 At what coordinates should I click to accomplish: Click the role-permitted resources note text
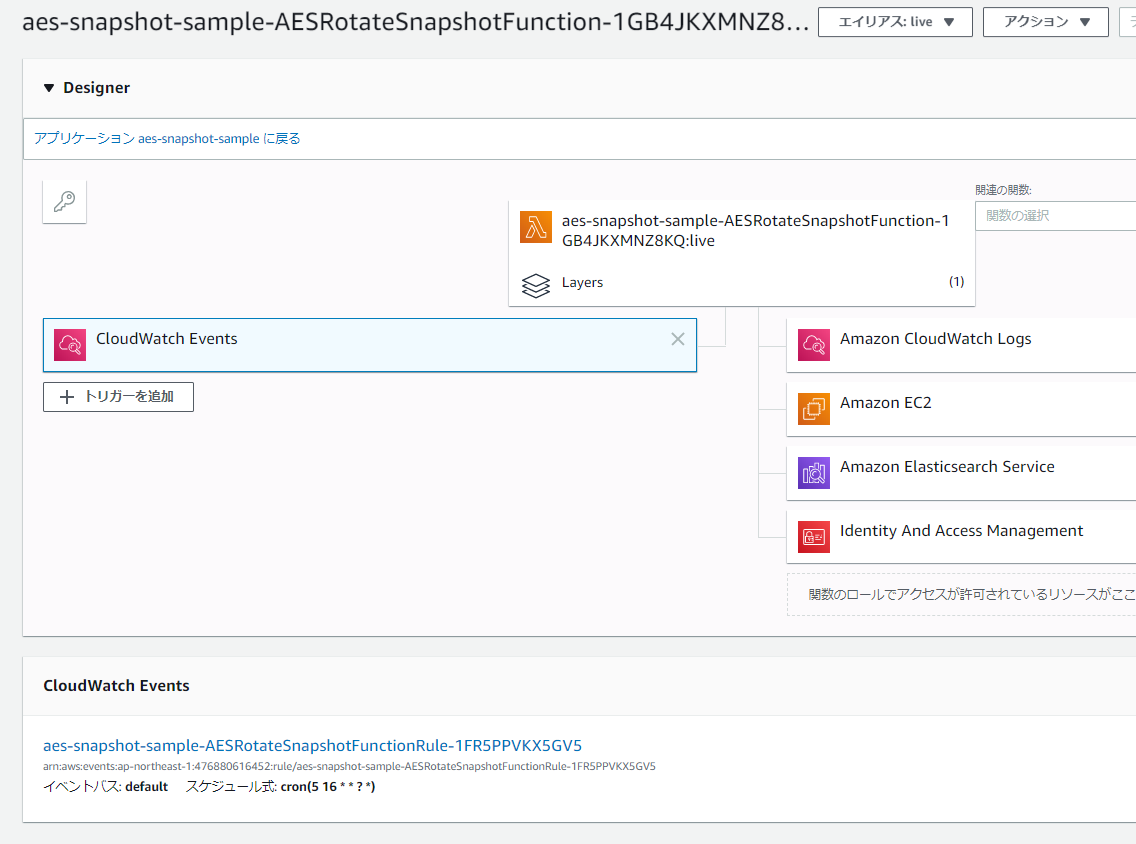971,594
